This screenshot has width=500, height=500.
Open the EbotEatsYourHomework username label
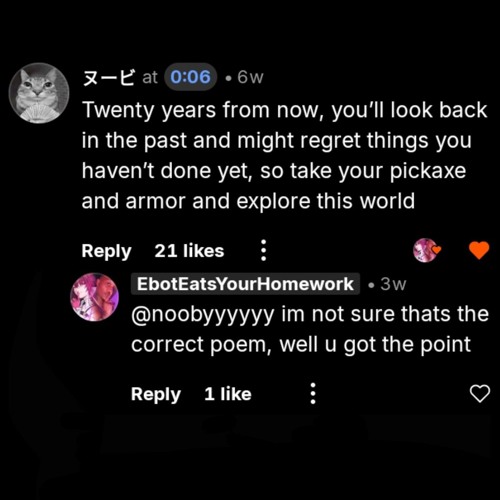pos(245,284)
